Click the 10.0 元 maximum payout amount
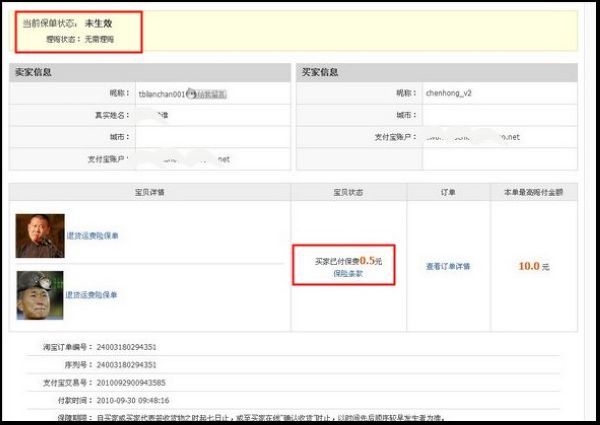Viewport: 600px width, 425px height. point(531,266)
